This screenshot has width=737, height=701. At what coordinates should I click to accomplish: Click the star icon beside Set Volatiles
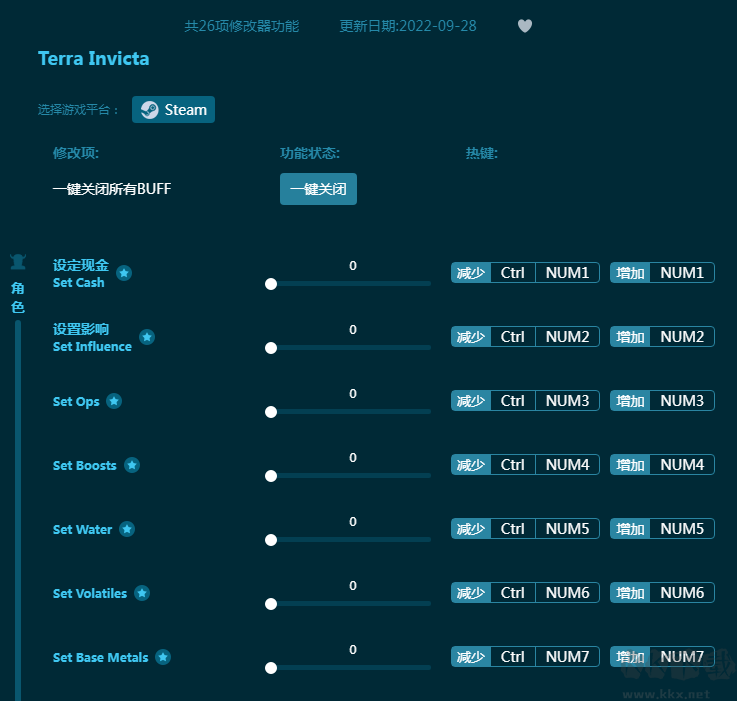pos(142,593)
